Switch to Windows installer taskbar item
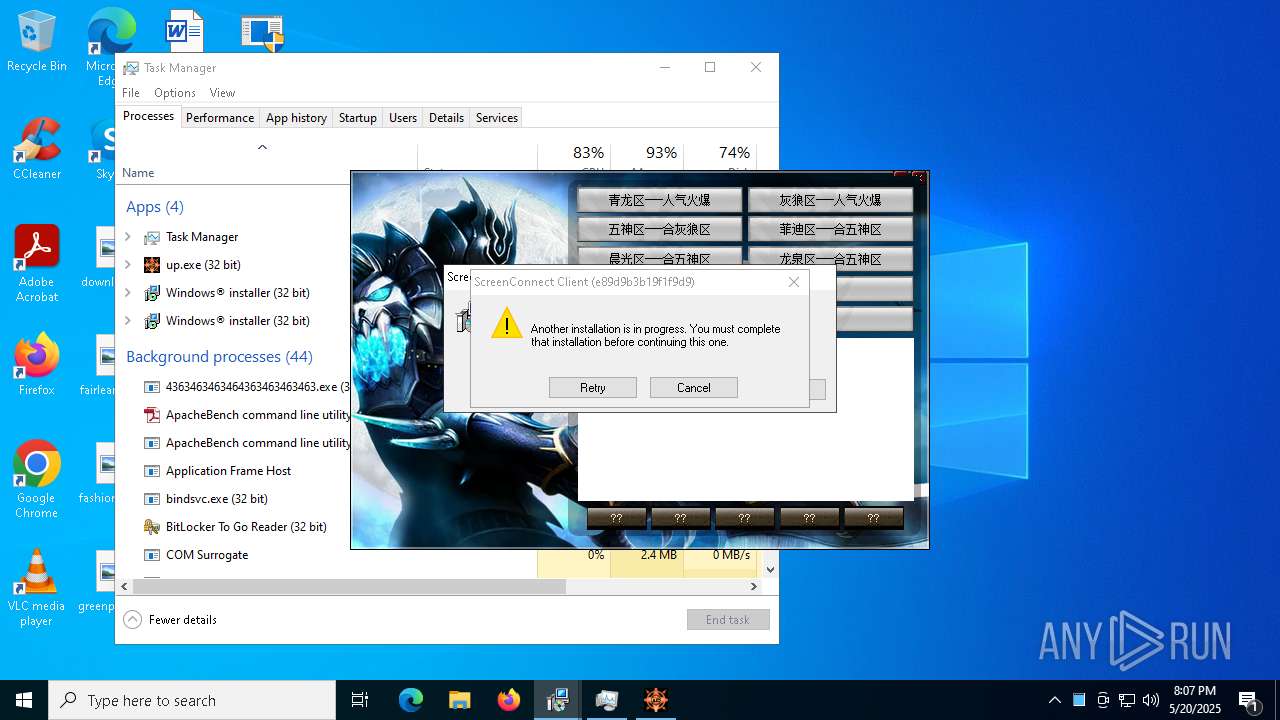Viewport: 1280px width, 720px height. [557, 700]
